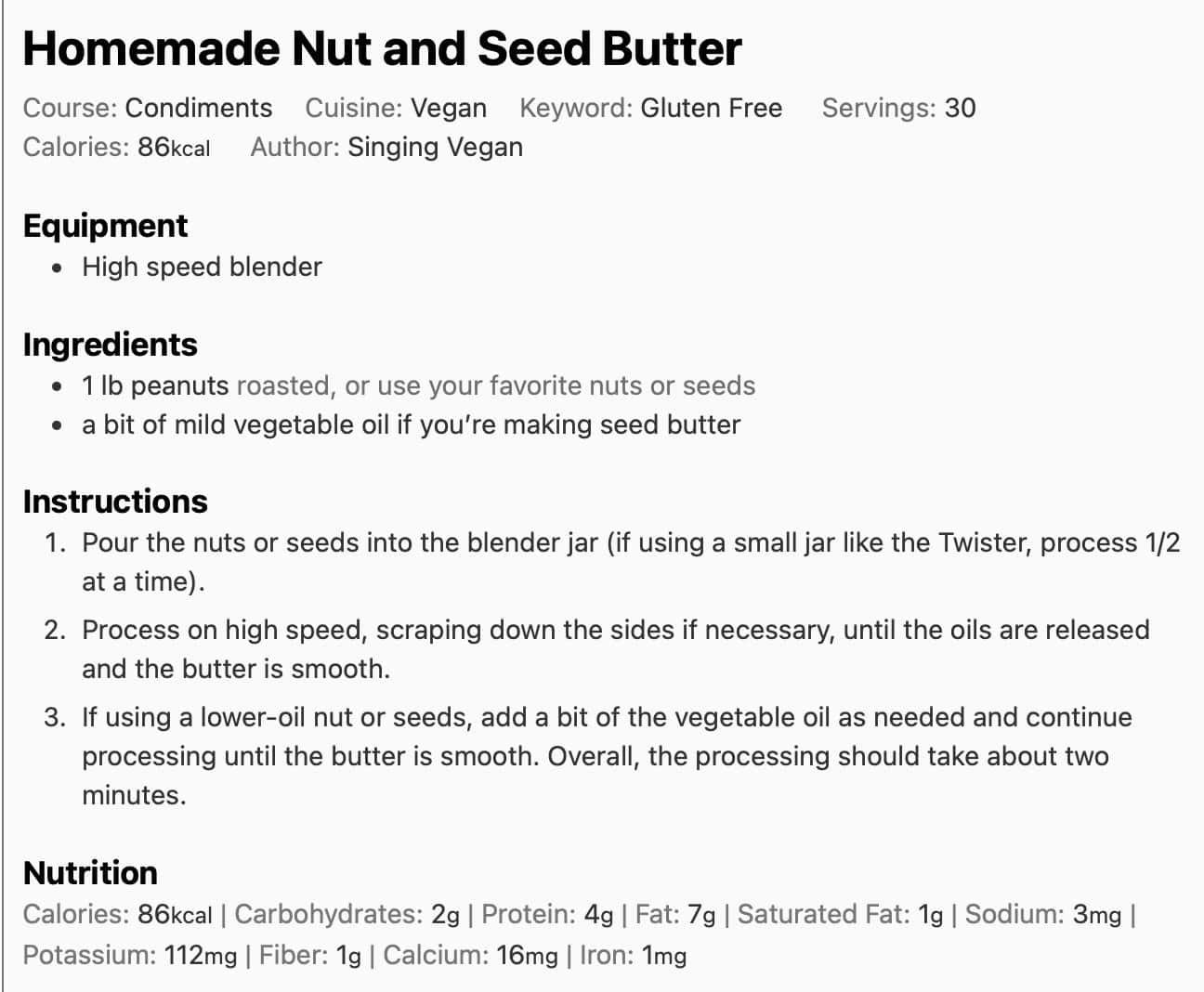The width and height of the screenshot is (1204, 992).
Task: Click the Singing Vegan author name
Action: (x=435, y=147)
